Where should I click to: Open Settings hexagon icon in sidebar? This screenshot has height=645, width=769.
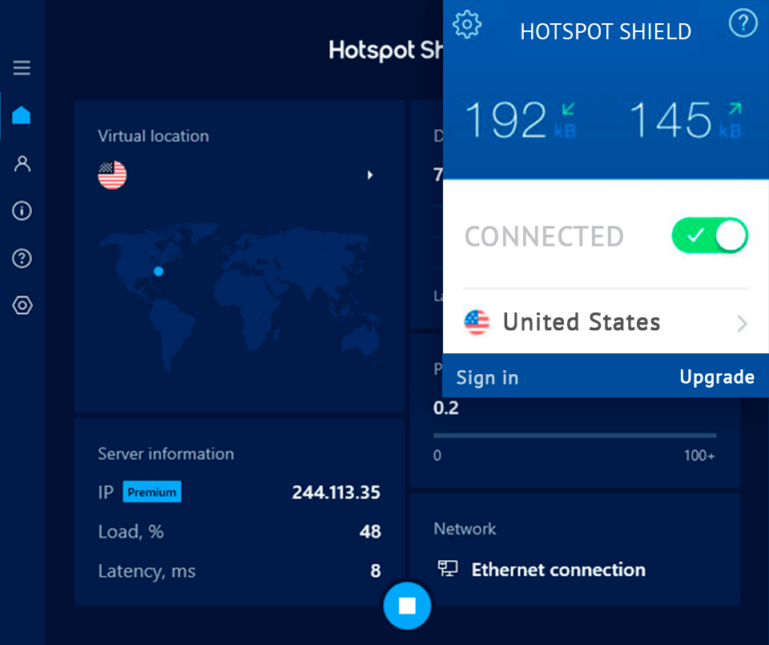(22, 305)
